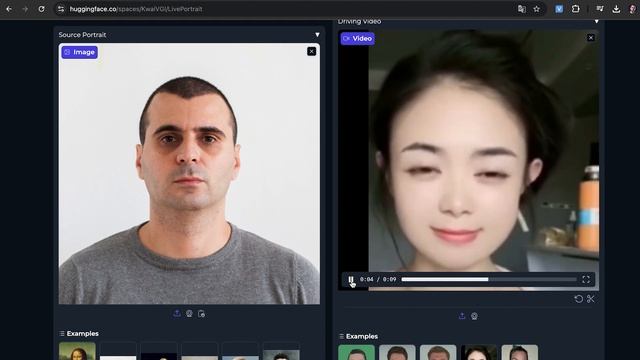Upload a source portrait file

coord(177,313)
